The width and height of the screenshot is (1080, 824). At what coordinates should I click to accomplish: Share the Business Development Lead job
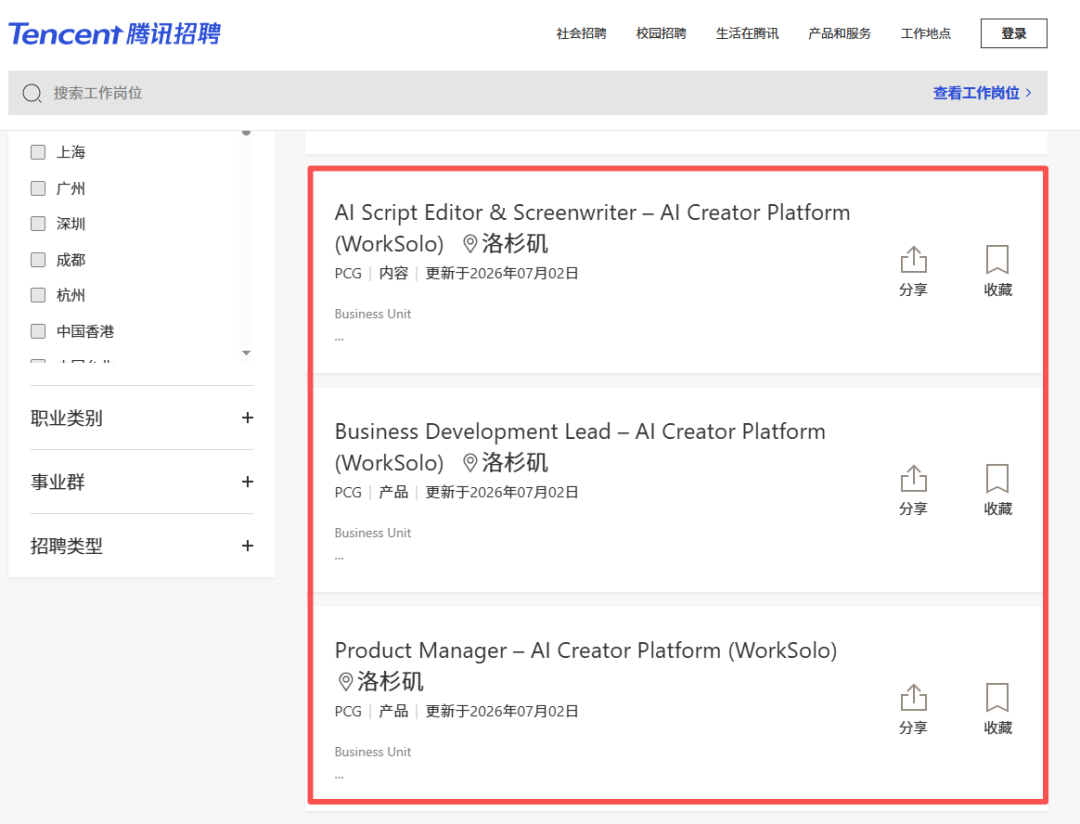click(913, 491)
